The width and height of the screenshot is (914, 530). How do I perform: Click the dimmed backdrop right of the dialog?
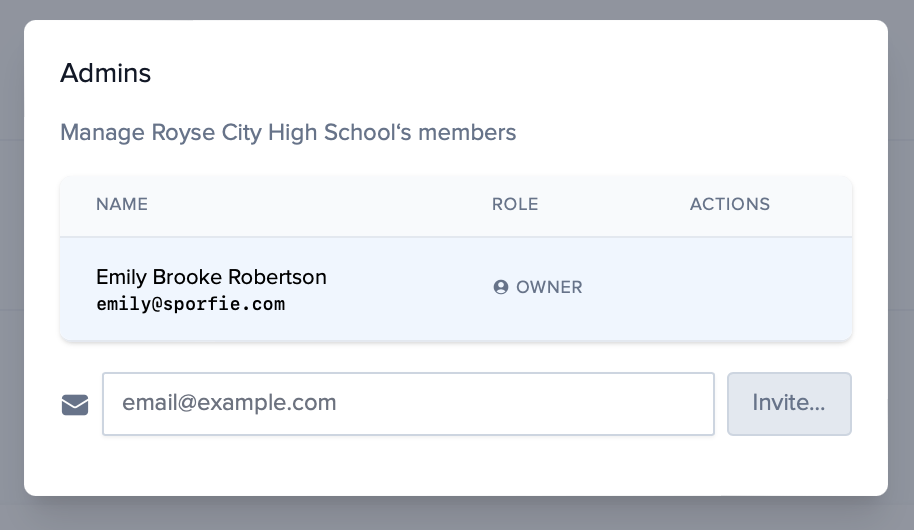pos(901,260)
